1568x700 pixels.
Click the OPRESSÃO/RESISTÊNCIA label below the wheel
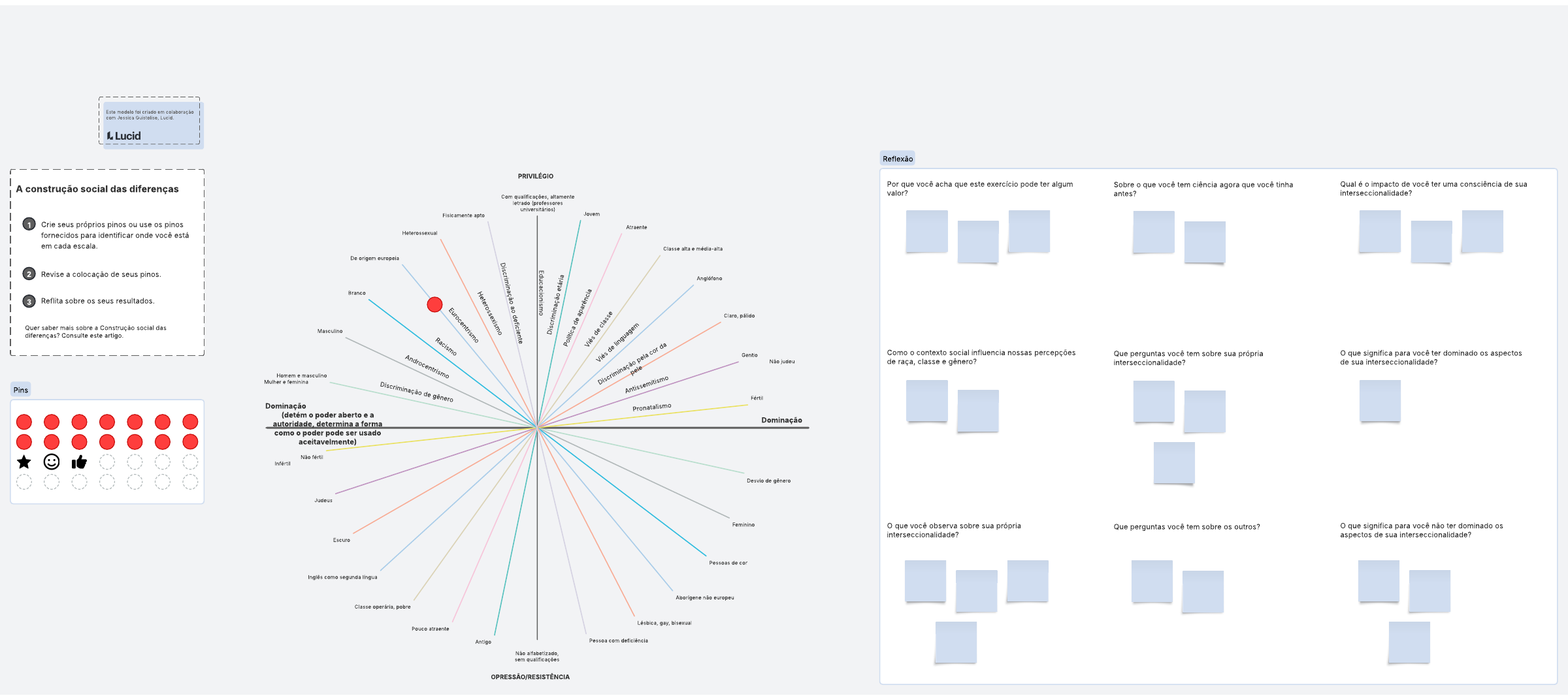[530, 677]
